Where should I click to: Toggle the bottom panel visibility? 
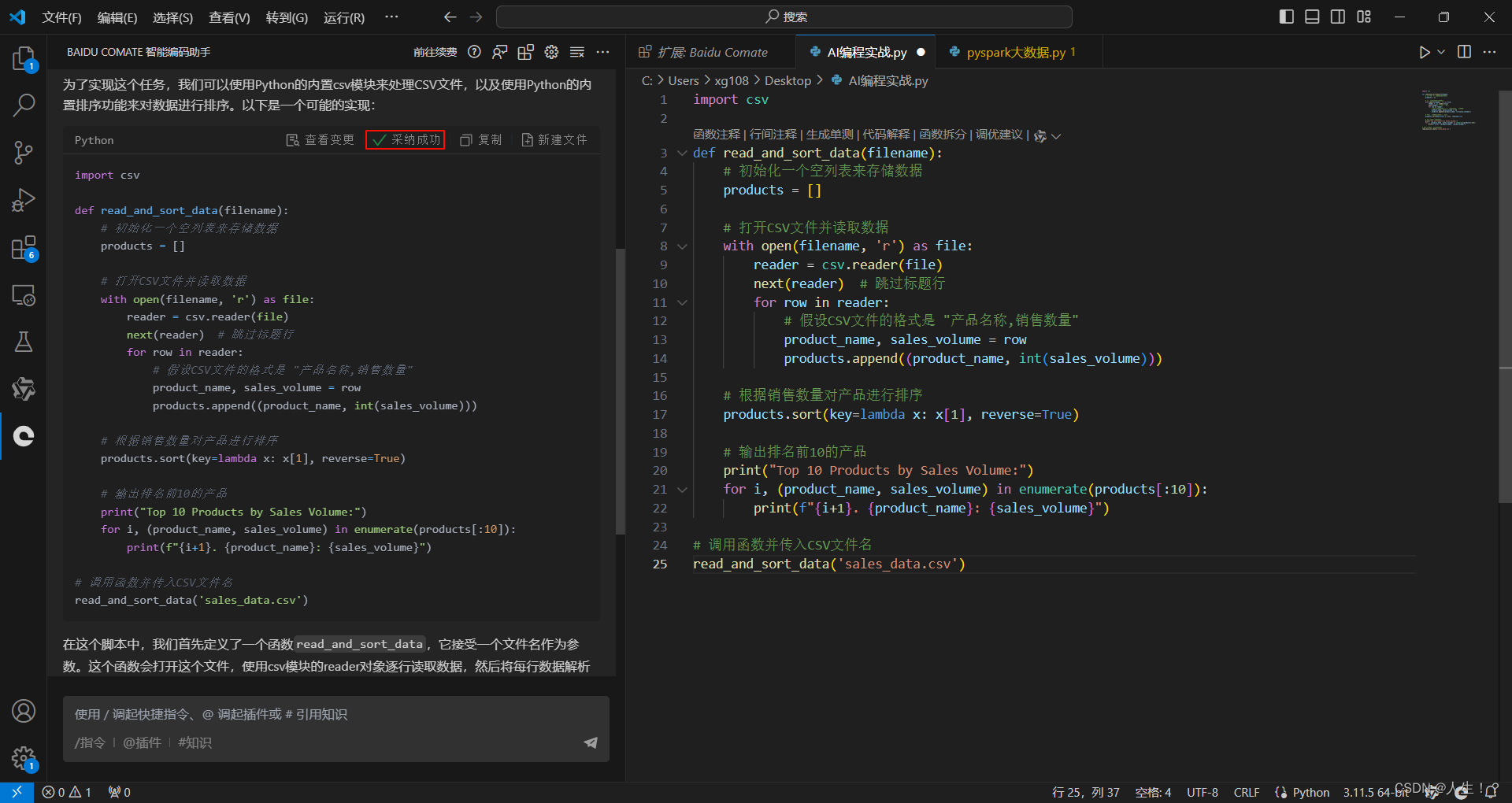pos(1312,17)
